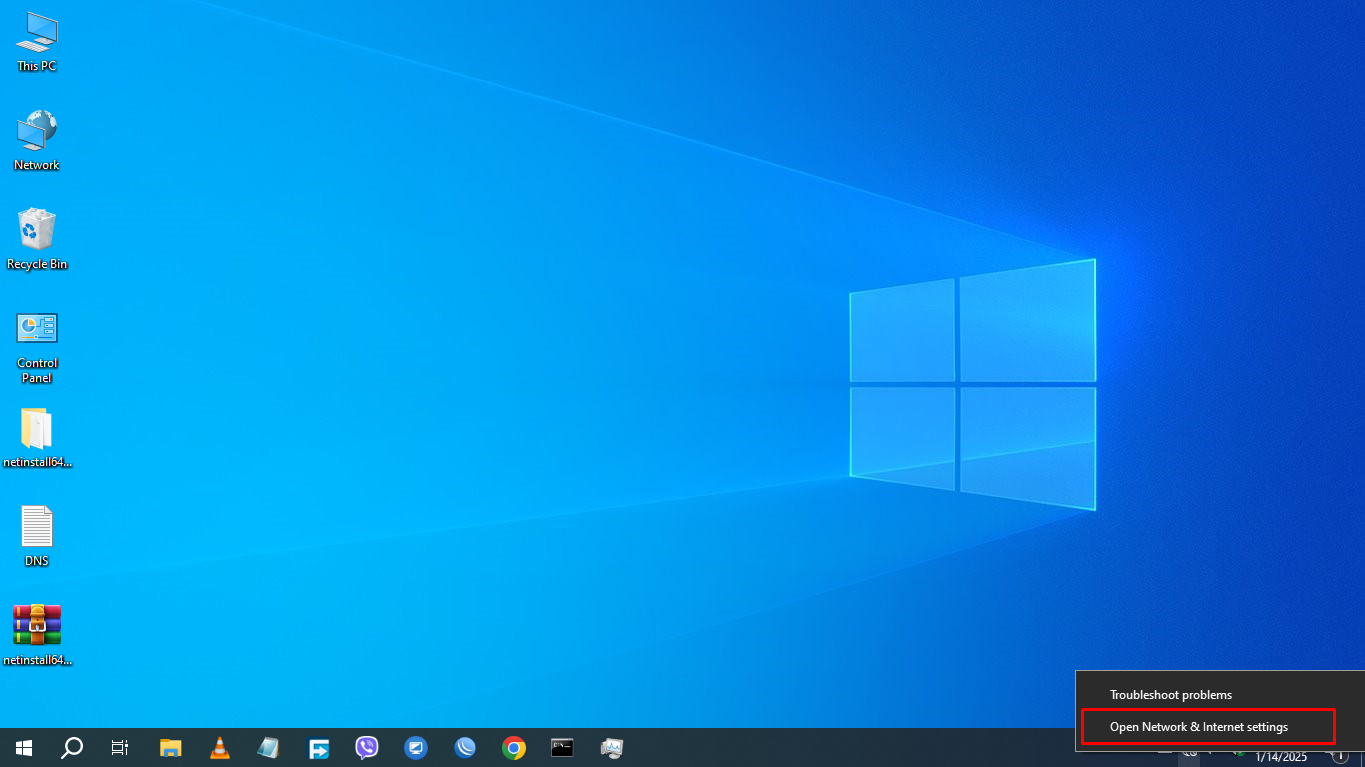Image resolution: width=1365 pixels, height=767 pixels.
Task: Open Task View from the taskbar
Action: coord(120,748)
